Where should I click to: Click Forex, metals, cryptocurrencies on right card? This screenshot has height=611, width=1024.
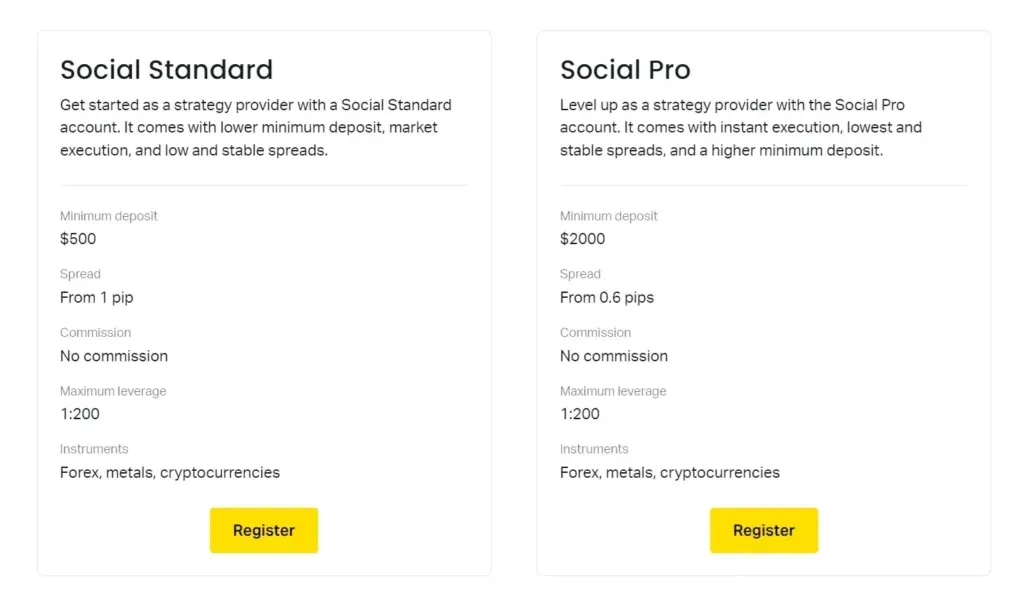point(670,472)
